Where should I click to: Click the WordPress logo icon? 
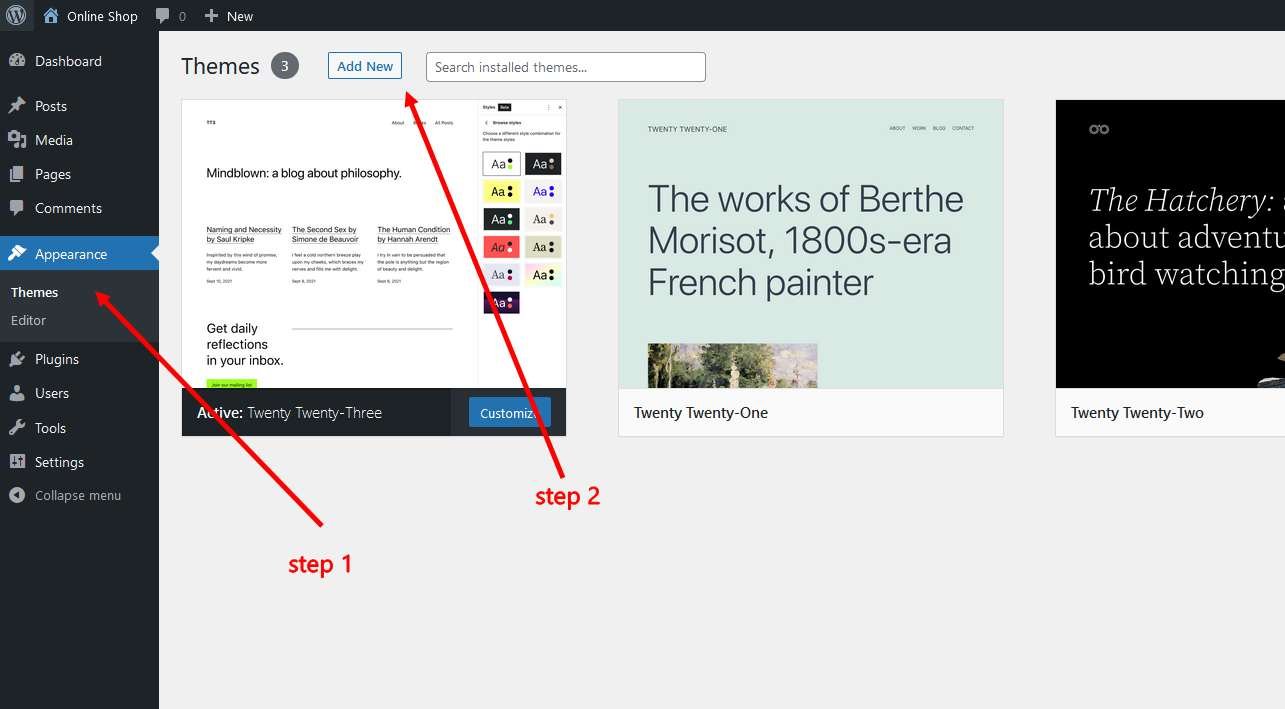pyautogui.click(x=16, y=15)
